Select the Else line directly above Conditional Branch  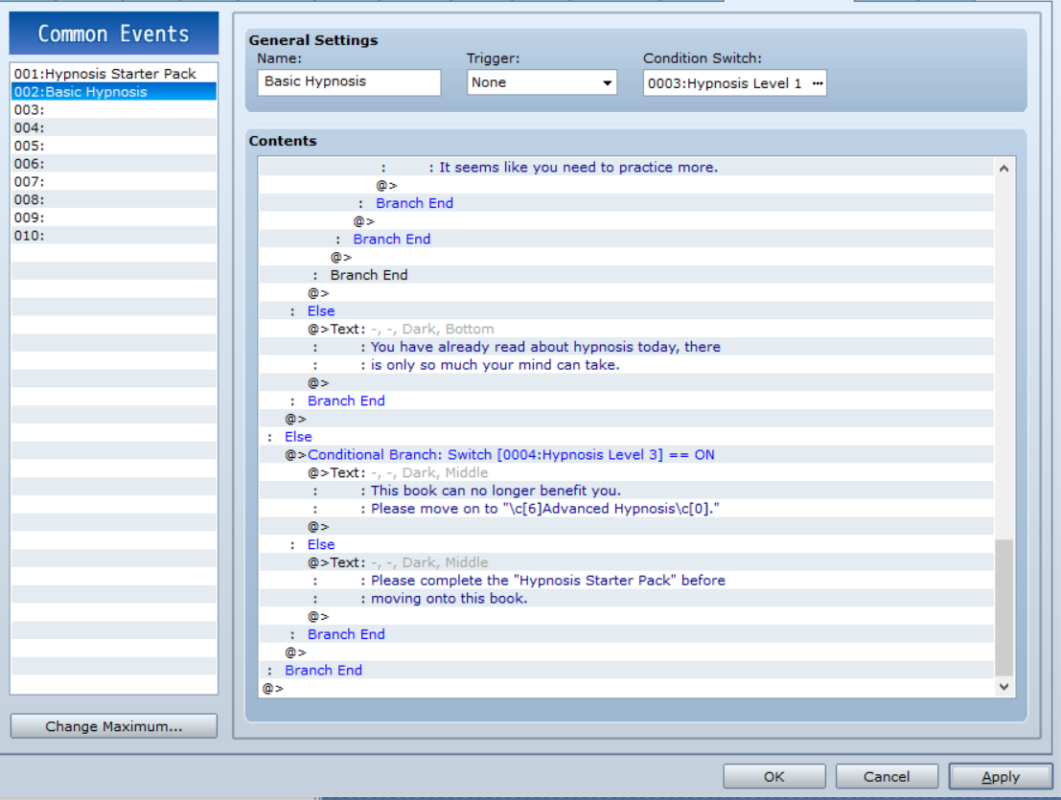point(627,437)
